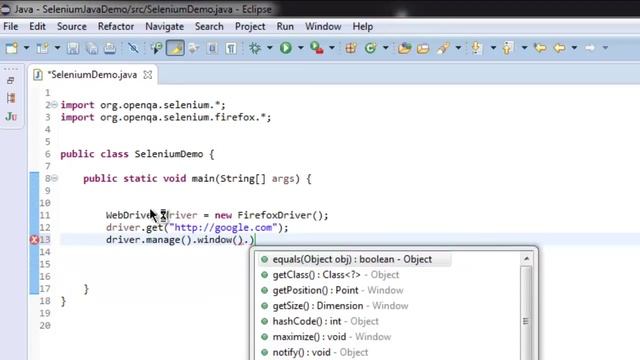Click the Debug bug icon
The width and height of the screenshot is (640, 360).
[x=255, y=48]
